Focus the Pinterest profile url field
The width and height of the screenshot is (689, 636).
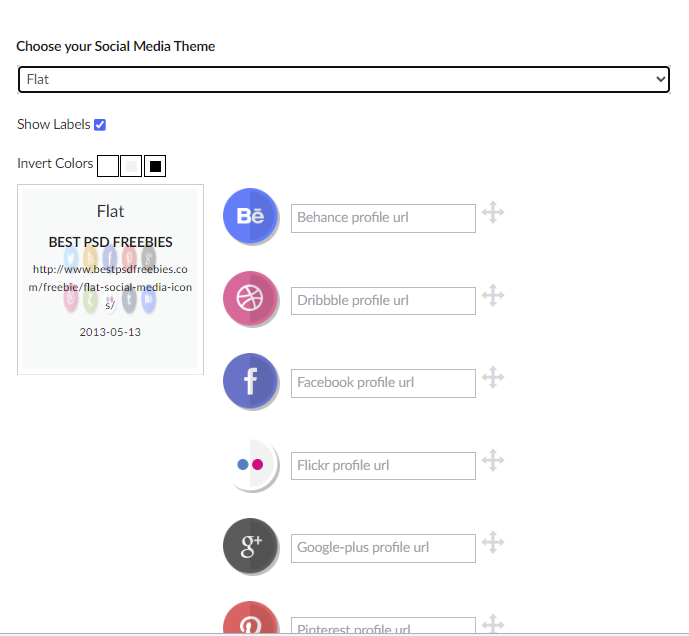click(383, 625)
